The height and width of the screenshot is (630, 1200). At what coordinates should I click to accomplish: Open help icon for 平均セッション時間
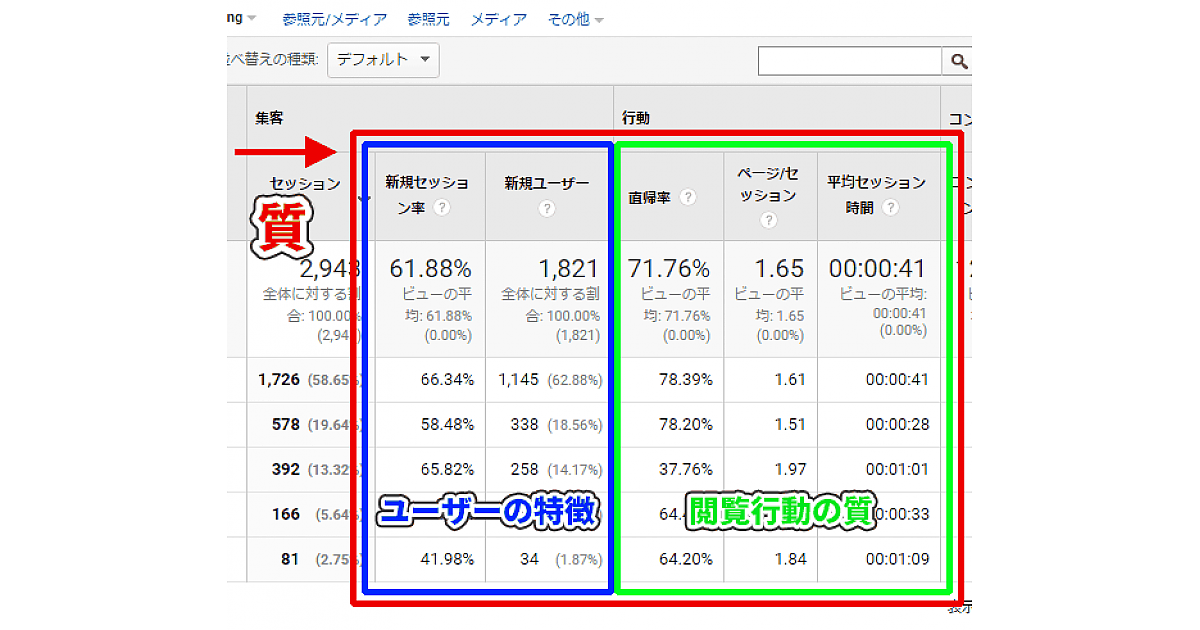point(890,208)
